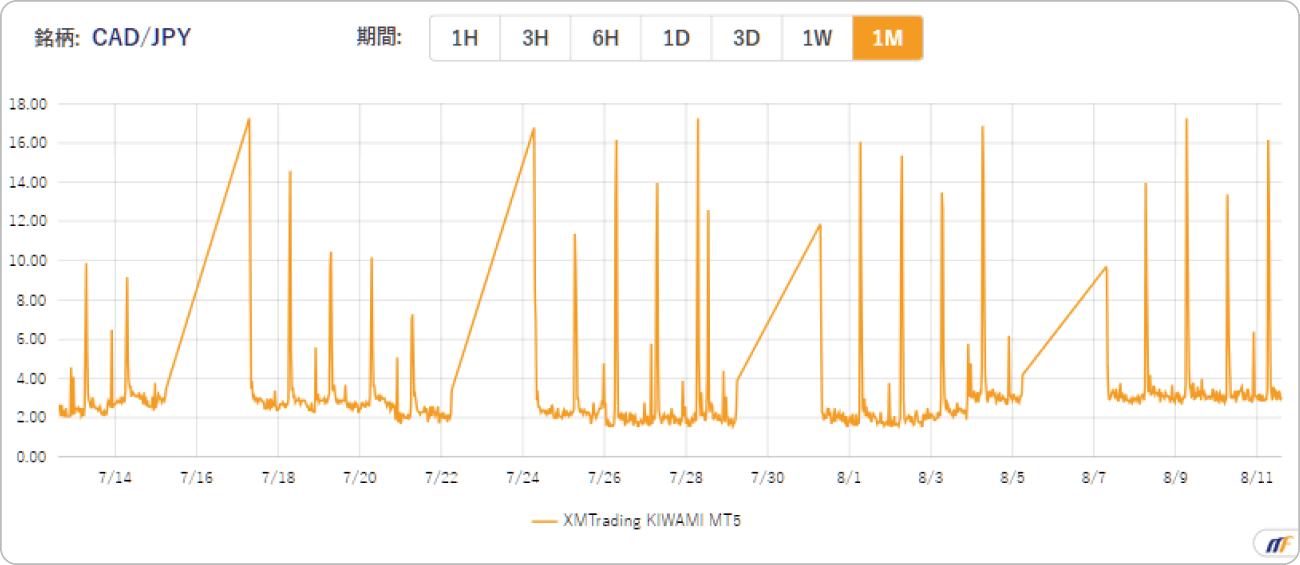The width and height of the screenshot is (1300, 565).
Task: Select the 1H period button
Action: [x=465, y=39]
